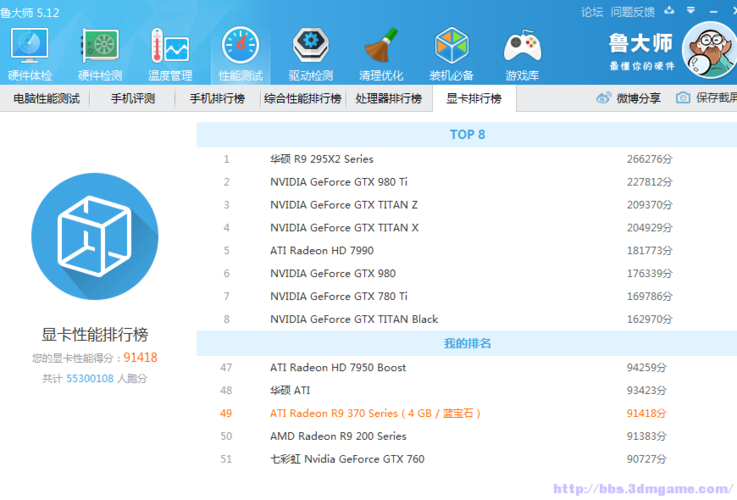Click rank number 49
737x500 pixels.
pos(226,414)
